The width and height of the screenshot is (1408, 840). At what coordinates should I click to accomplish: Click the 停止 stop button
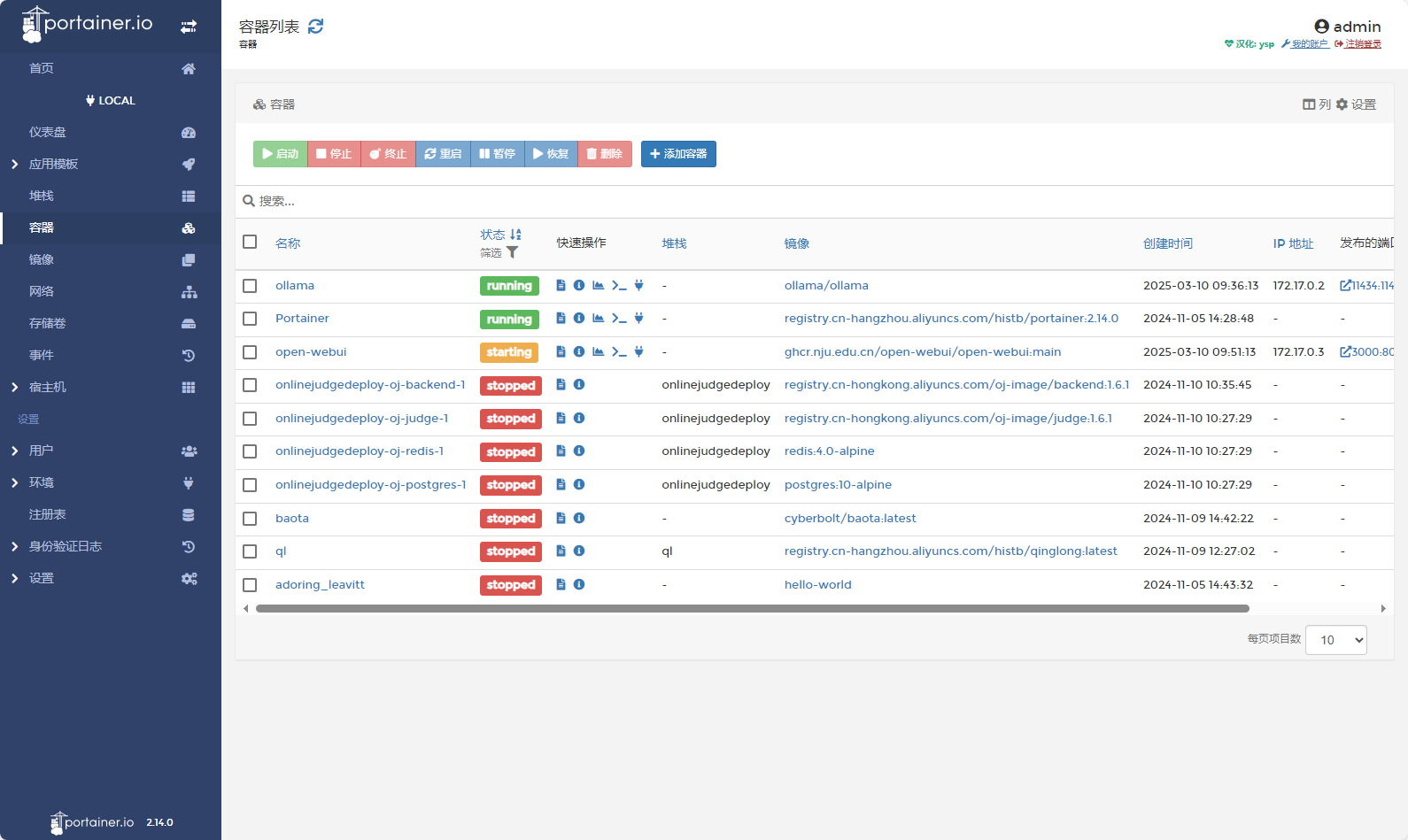click(335, 154)
